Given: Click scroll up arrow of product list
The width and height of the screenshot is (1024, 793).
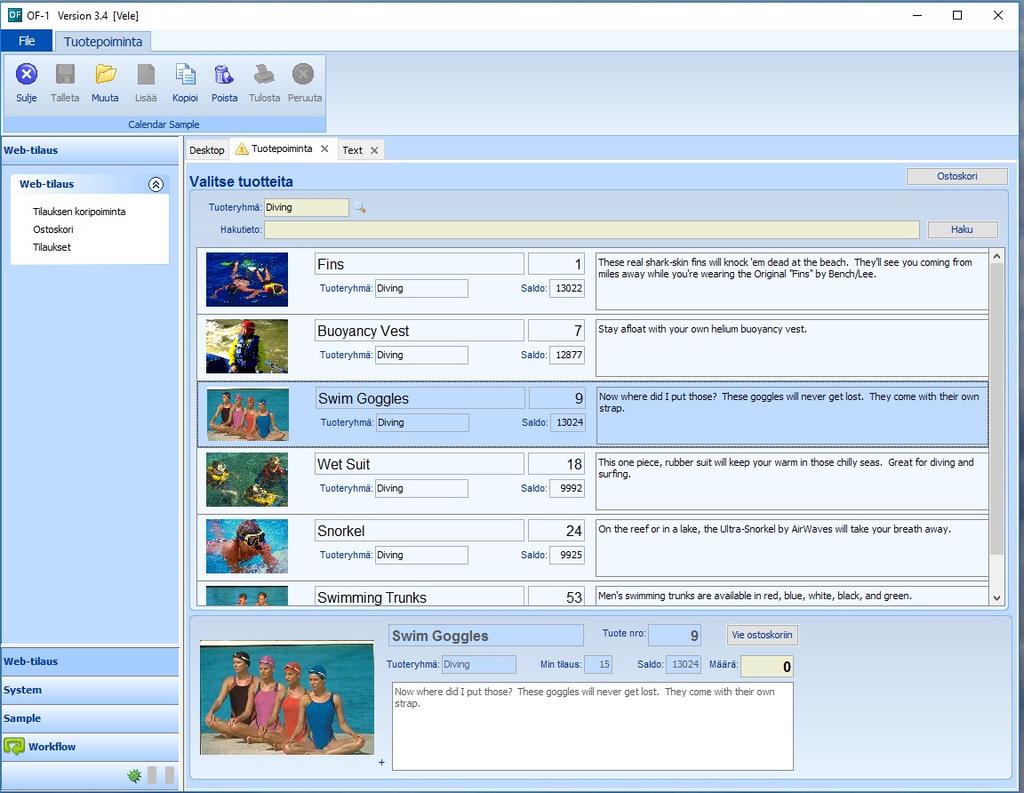Looking at the screenshot, I should [997, 256].
